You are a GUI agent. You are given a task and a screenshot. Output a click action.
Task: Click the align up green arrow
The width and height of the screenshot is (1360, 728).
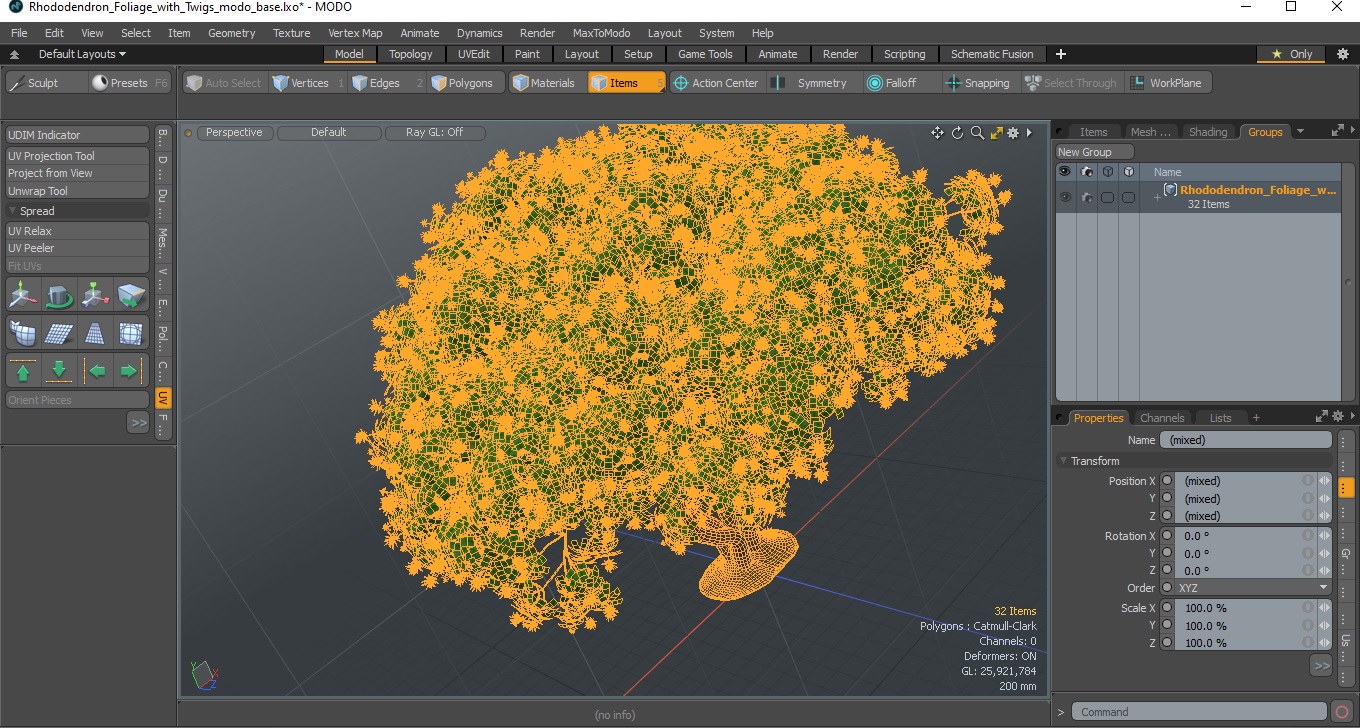[24, 371]
